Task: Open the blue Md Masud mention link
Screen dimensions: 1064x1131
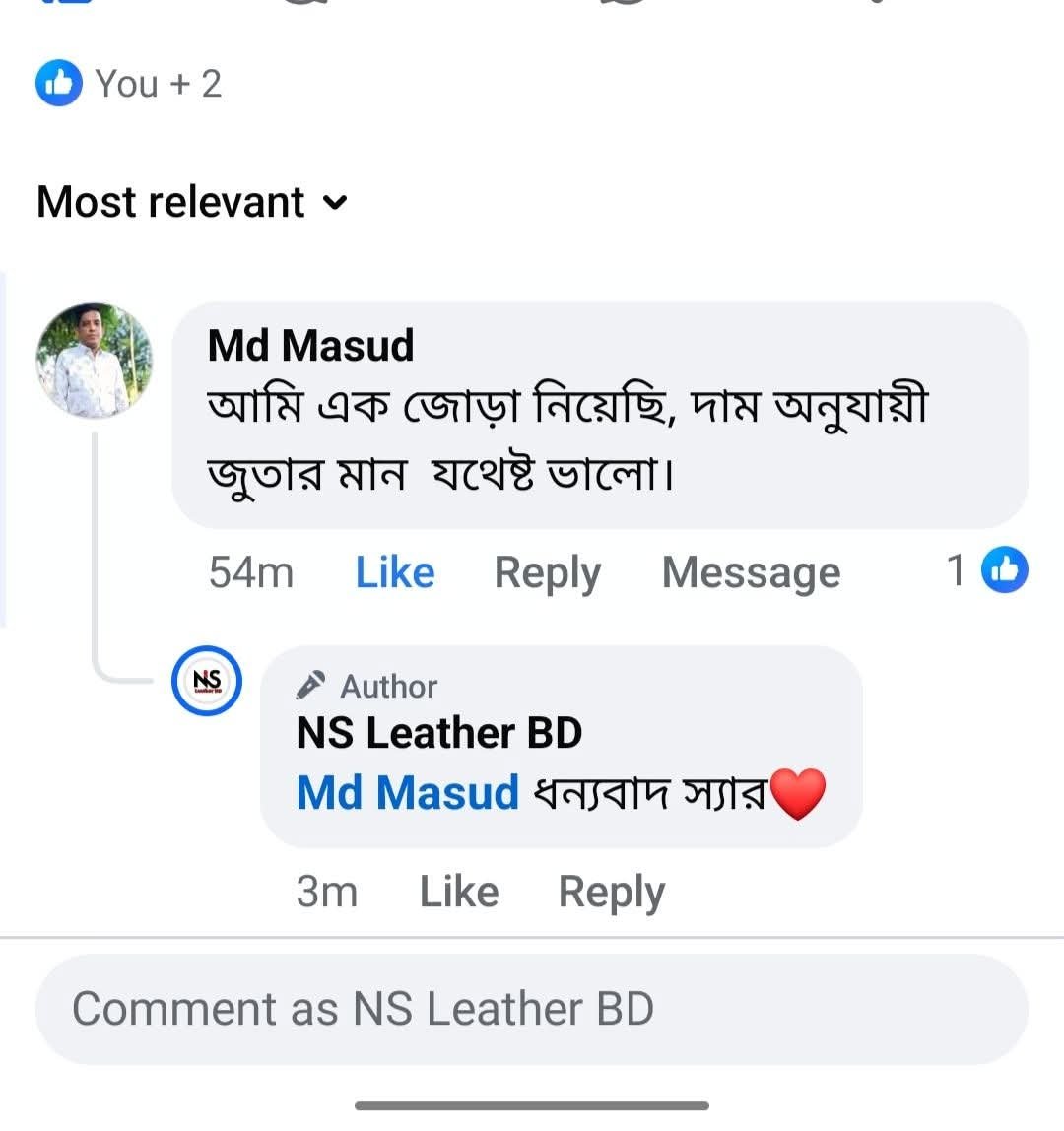Action: point(408,793)
